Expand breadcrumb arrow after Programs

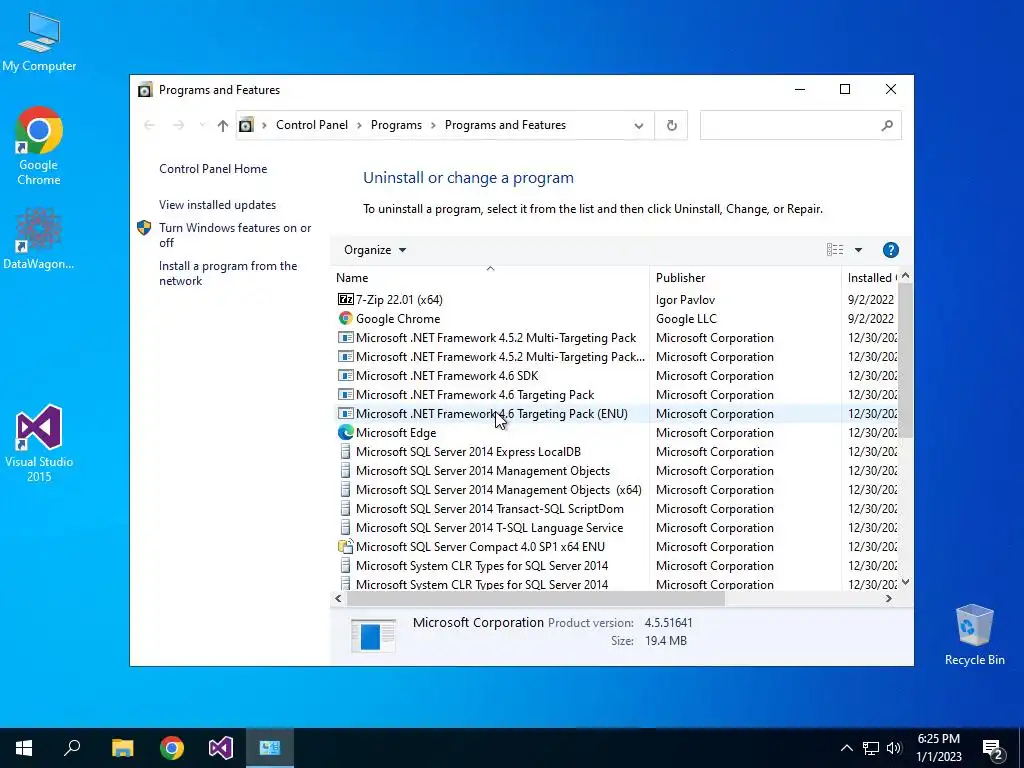pos(433,125)
